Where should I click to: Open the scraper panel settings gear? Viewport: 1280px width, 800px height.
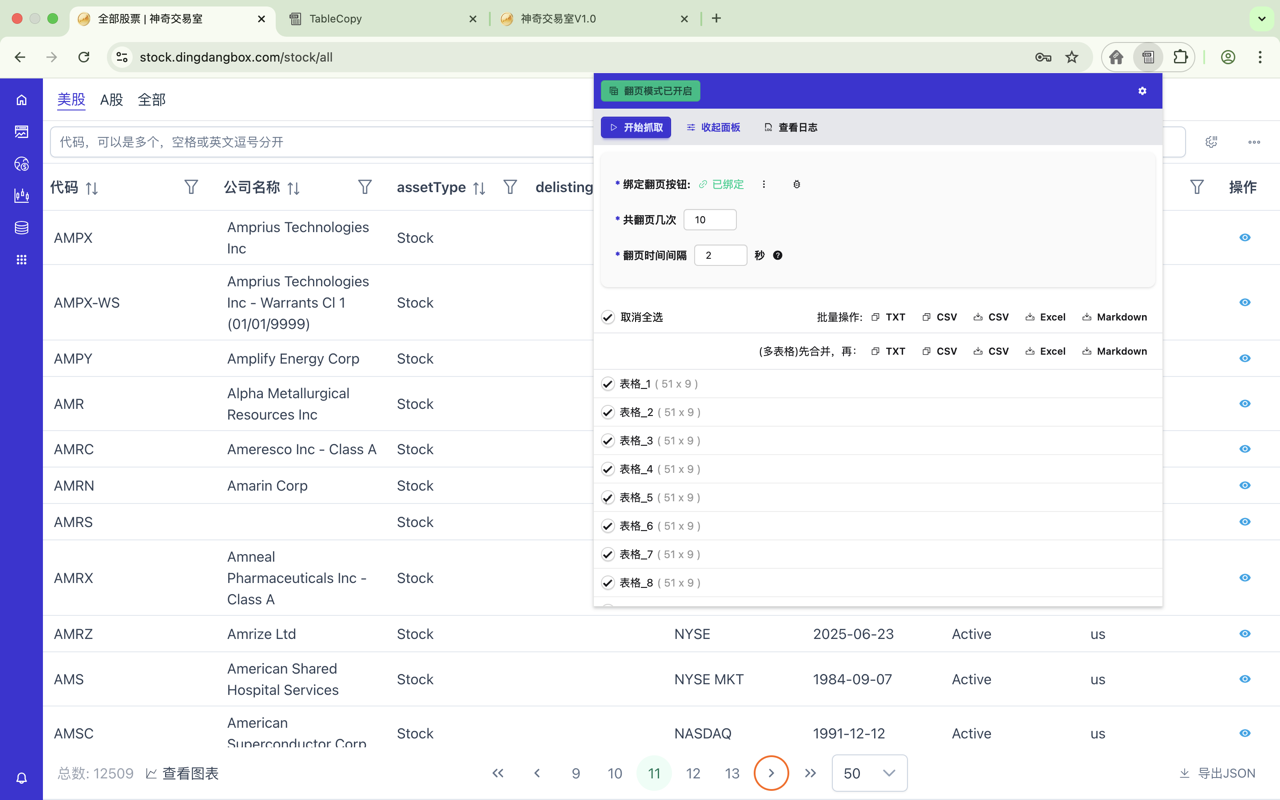(1142, 91)
